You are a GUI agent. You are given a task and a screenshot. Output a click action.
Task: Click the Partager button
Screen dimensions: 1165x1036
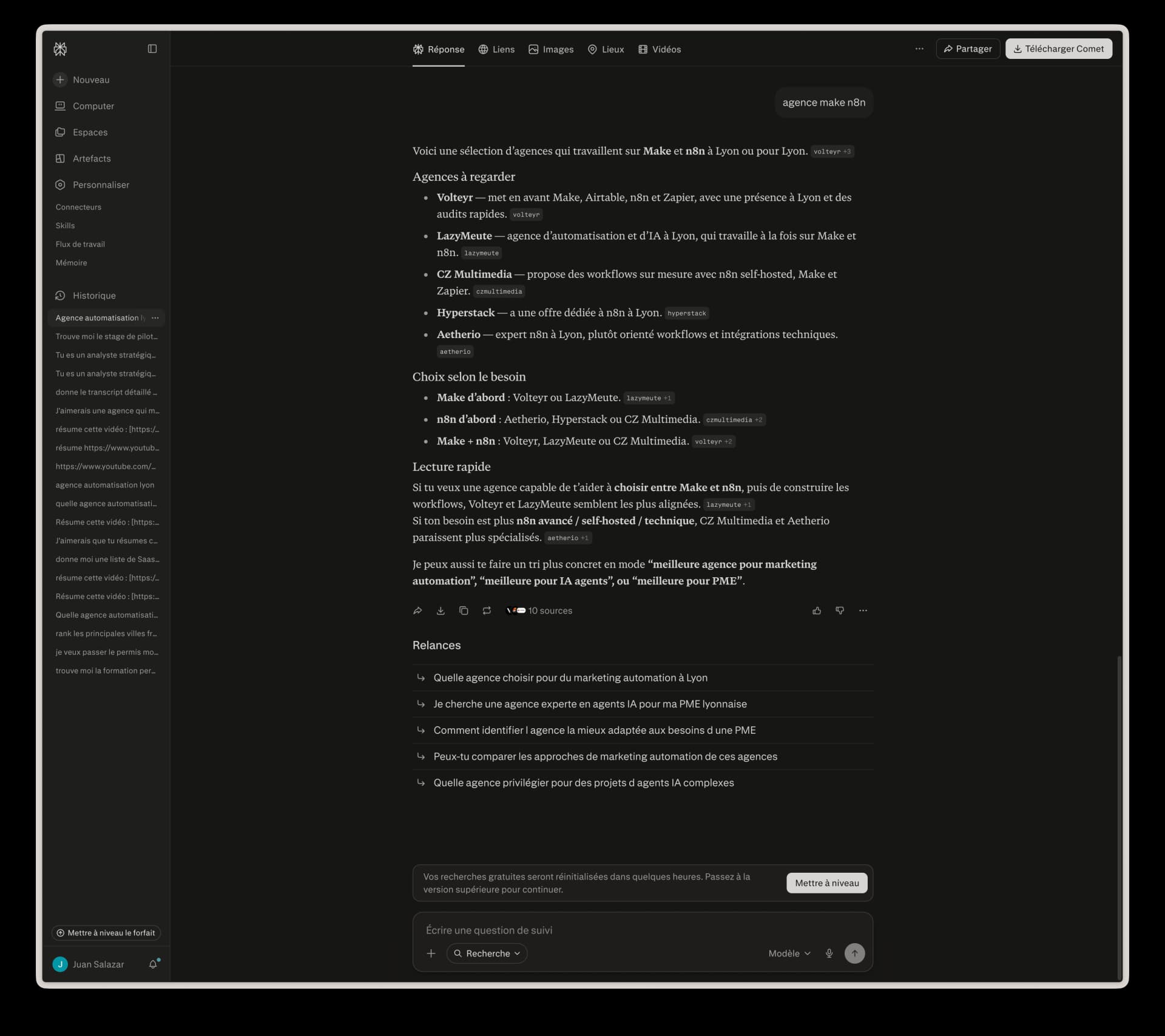pyautogui.click(x=968, y=49)
